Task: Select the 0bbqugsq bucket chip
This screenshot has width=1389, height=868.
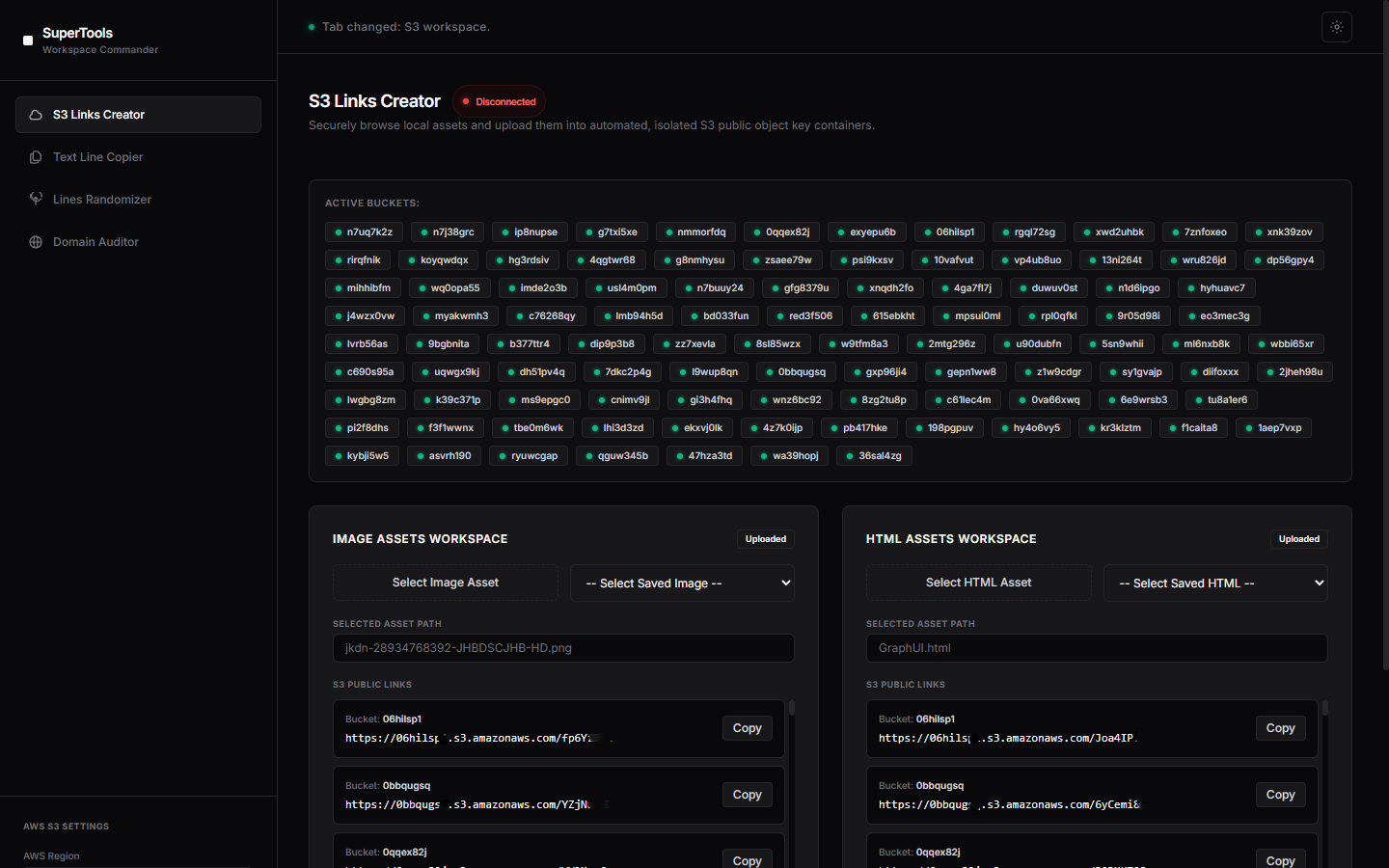Action: 796,371
